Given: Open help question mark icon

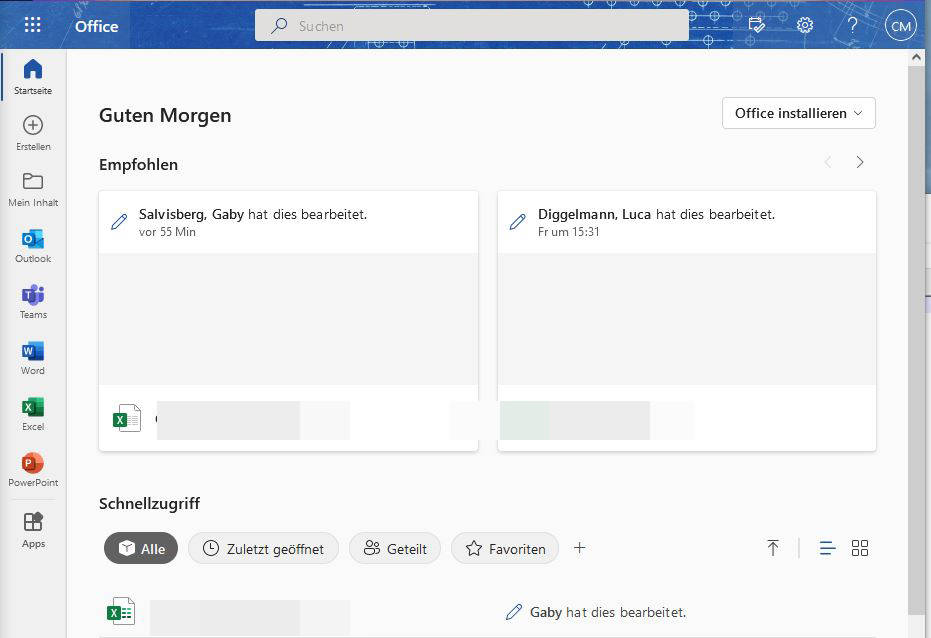Looking at the screenshot, I should coord(852,25).
